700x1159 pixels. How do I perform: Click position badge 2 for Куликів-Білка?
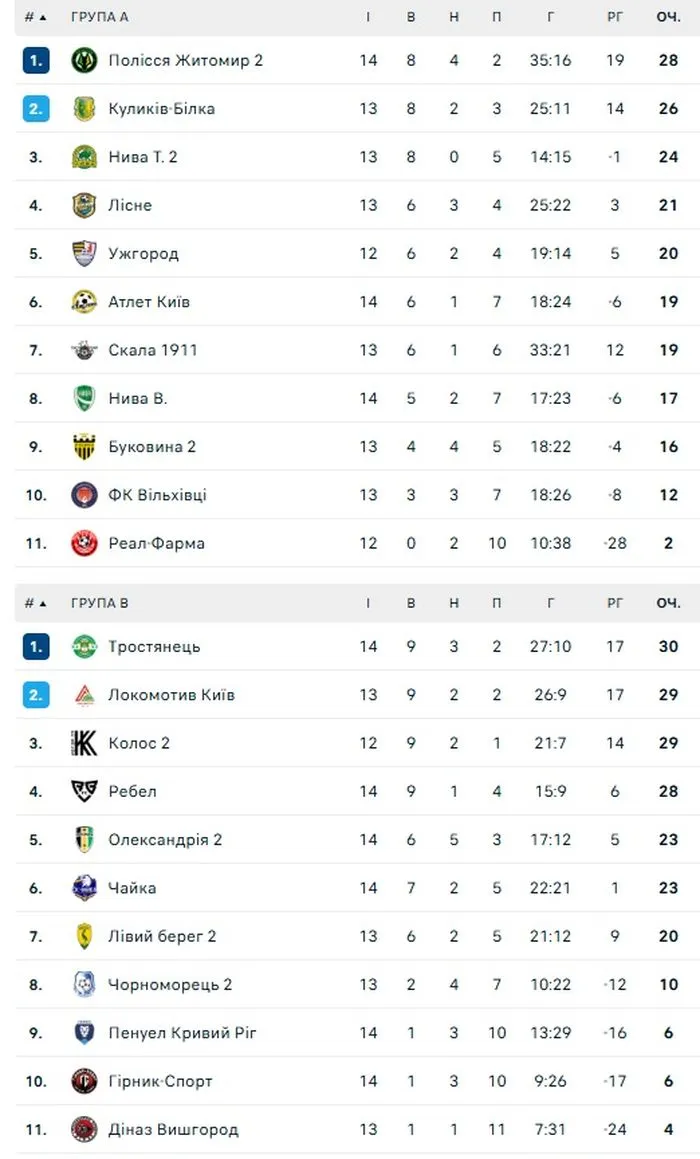(36, 109)
